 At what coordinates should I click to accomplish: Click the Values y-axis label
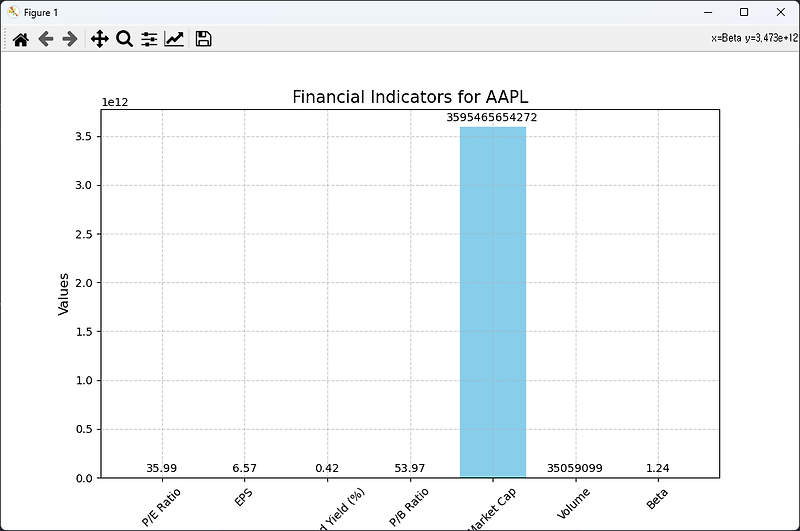[63, 294]
